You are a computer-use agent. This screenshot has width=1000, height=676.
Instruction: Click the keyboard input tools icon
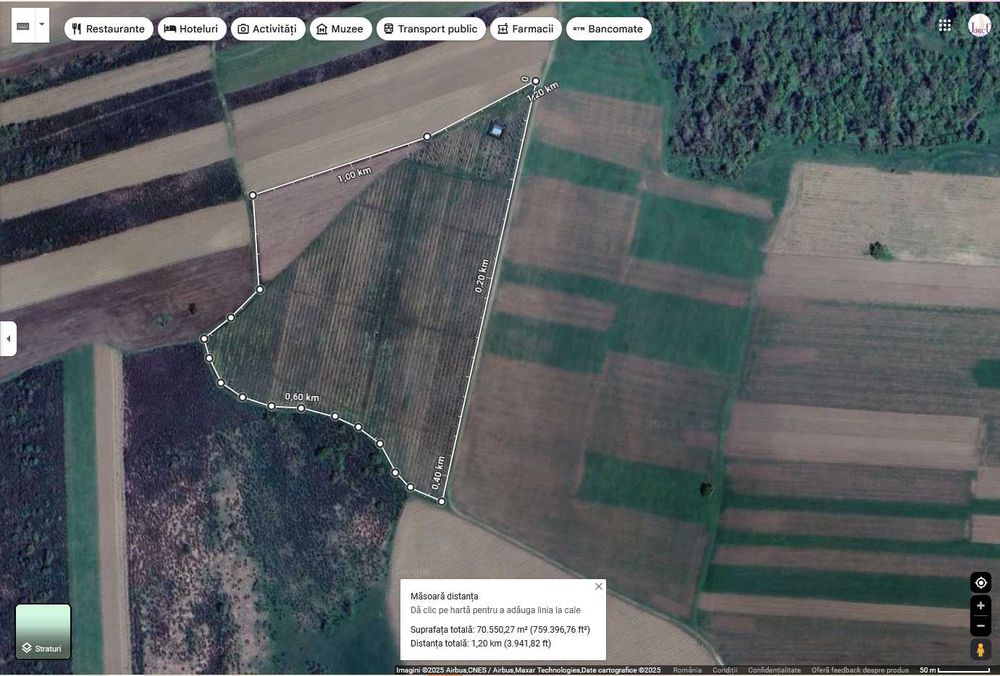click(x=23, y=26)
